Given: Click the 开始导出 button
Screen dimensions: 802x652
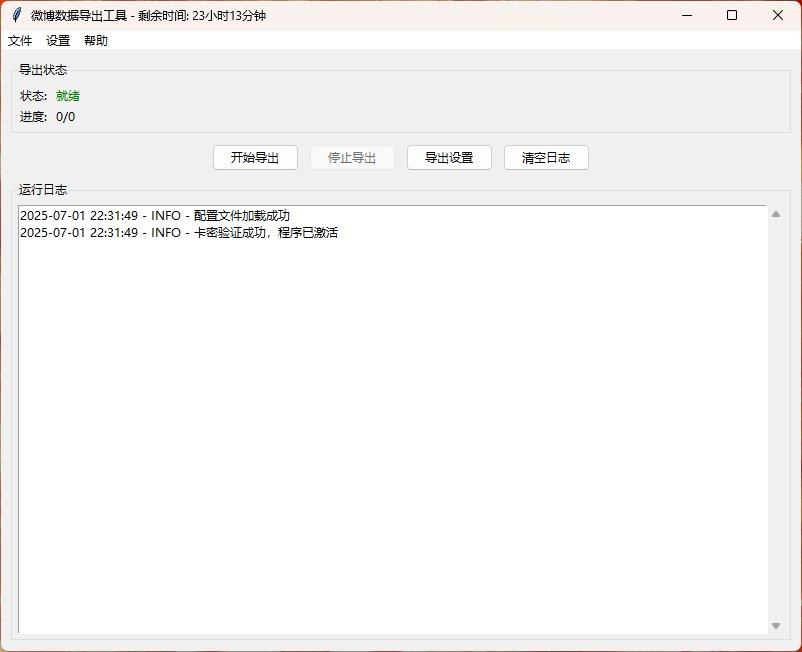Looking at the screenshot, I should pos(255,158).
